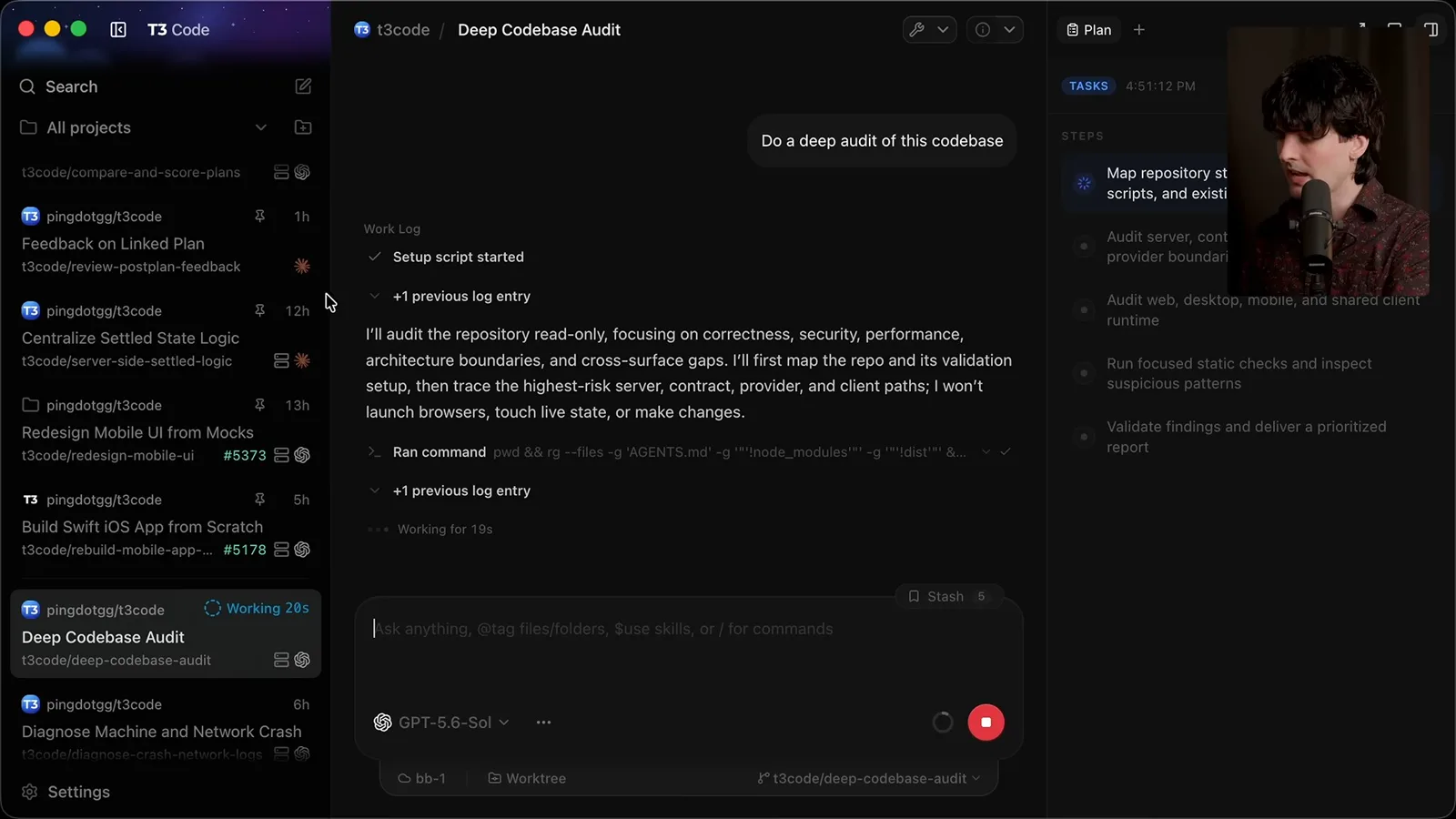Select the Worktree mode option

pyautogui.click(x=527, y=779)
